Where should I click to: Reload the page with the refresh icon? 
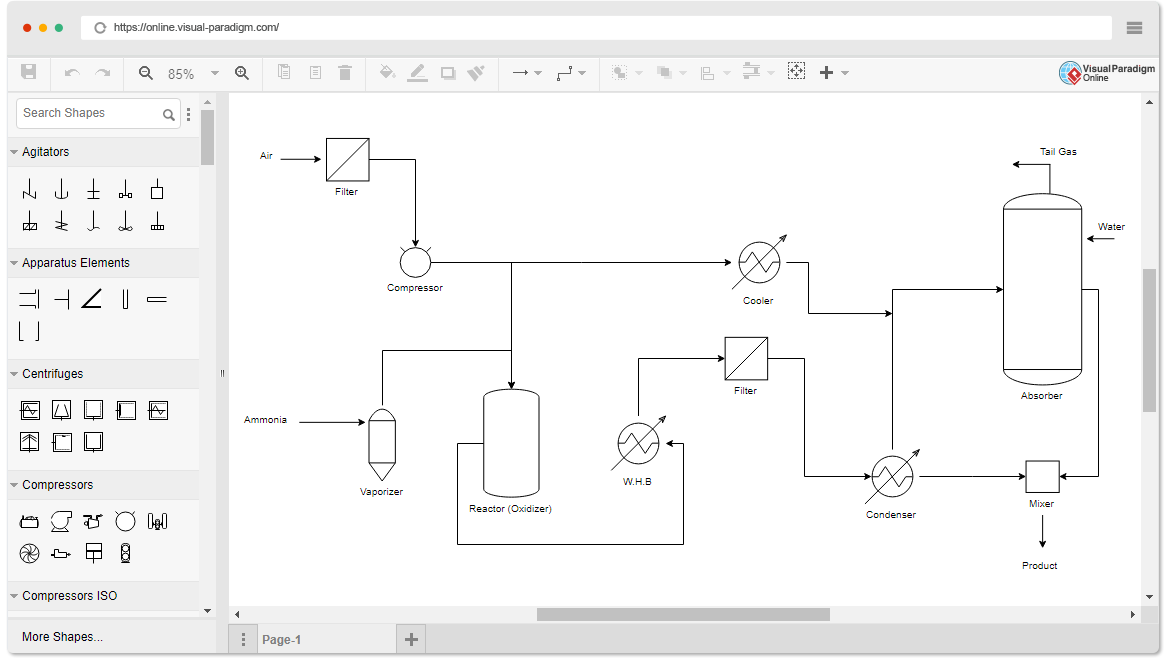[x=100, y=28]
